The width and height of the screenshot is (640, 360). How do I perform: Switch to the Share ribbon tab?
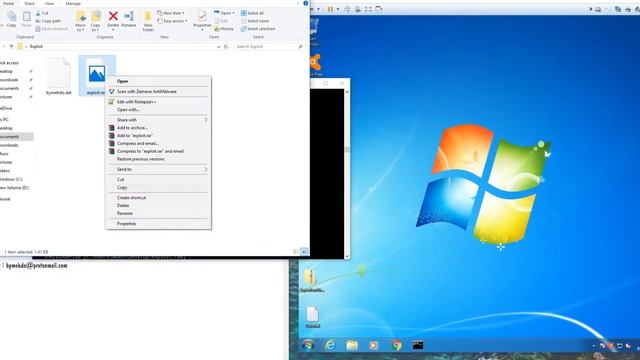29,3
